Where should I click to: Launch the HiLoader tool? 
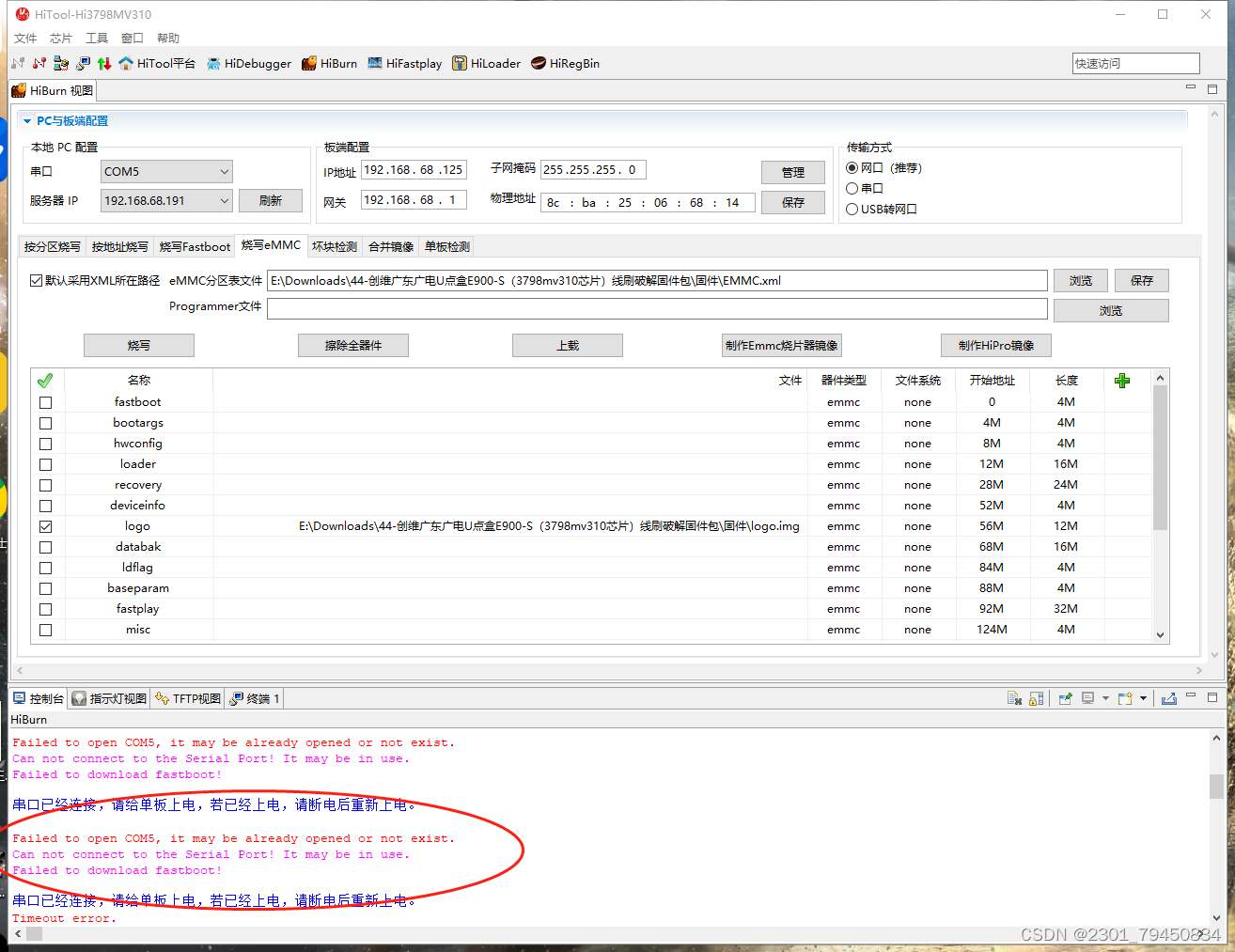486,63
